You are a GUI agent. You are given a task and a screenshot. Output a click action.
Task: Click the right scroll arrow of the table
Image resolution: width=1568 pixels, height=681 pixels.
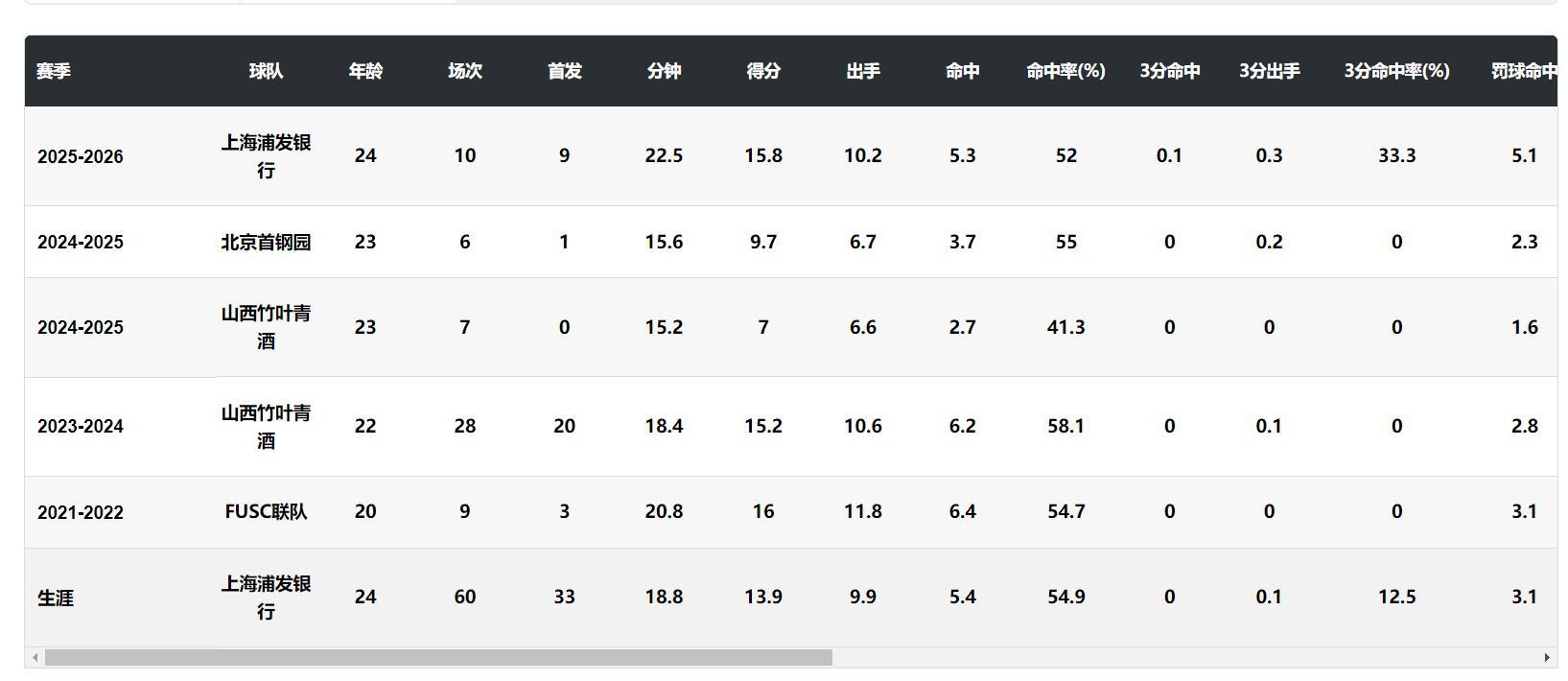pyautogui.click(x=1546, y=658)
